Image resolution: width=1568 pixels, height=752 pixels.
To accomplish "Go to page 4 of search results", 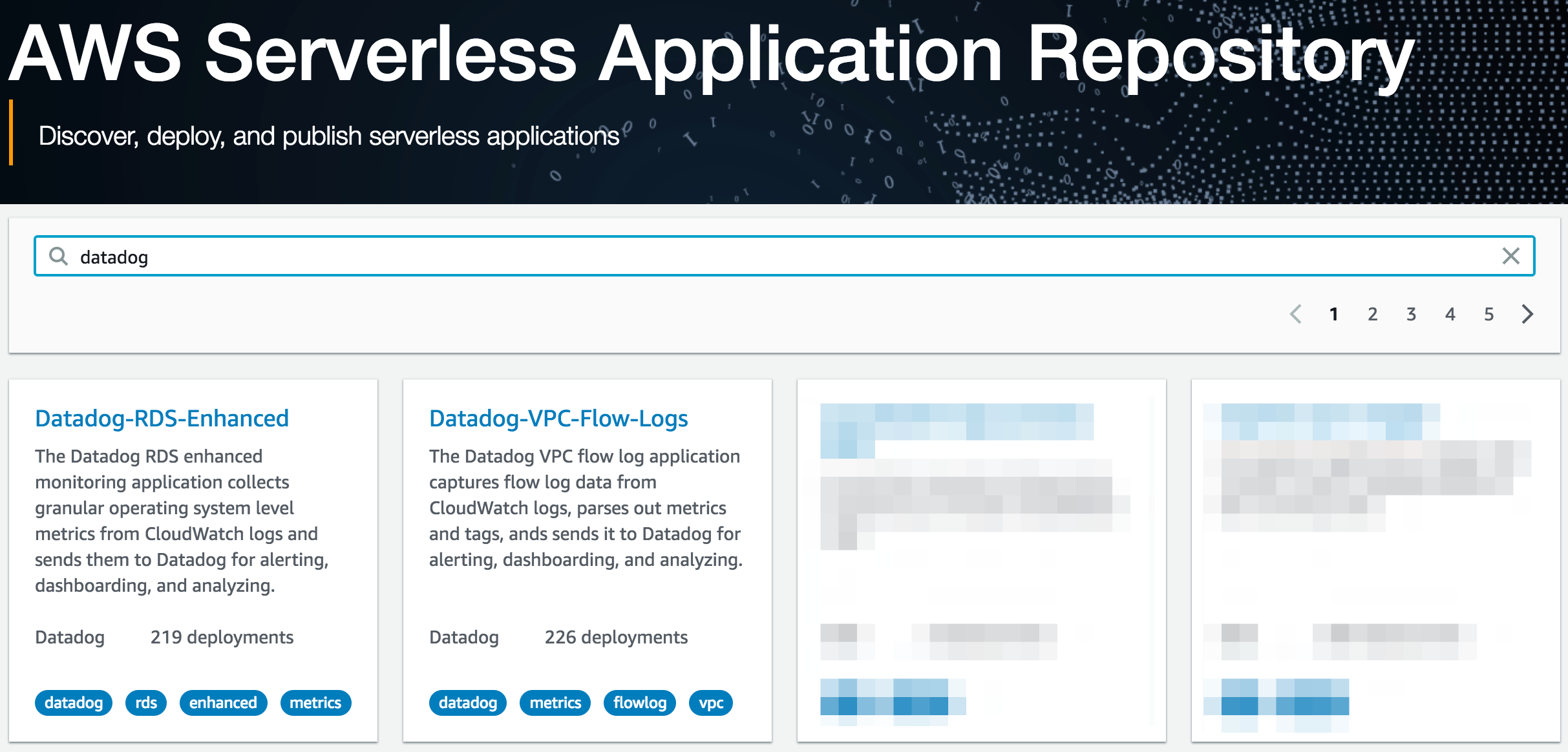I will click(1450, 315).
